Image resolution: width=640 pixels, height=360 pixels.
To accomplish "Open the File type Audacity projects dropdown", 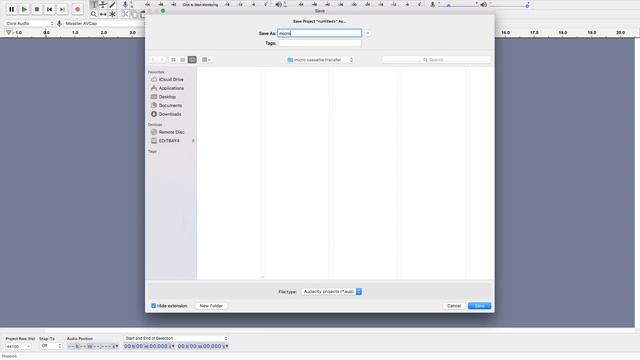I will coord(331,291).
